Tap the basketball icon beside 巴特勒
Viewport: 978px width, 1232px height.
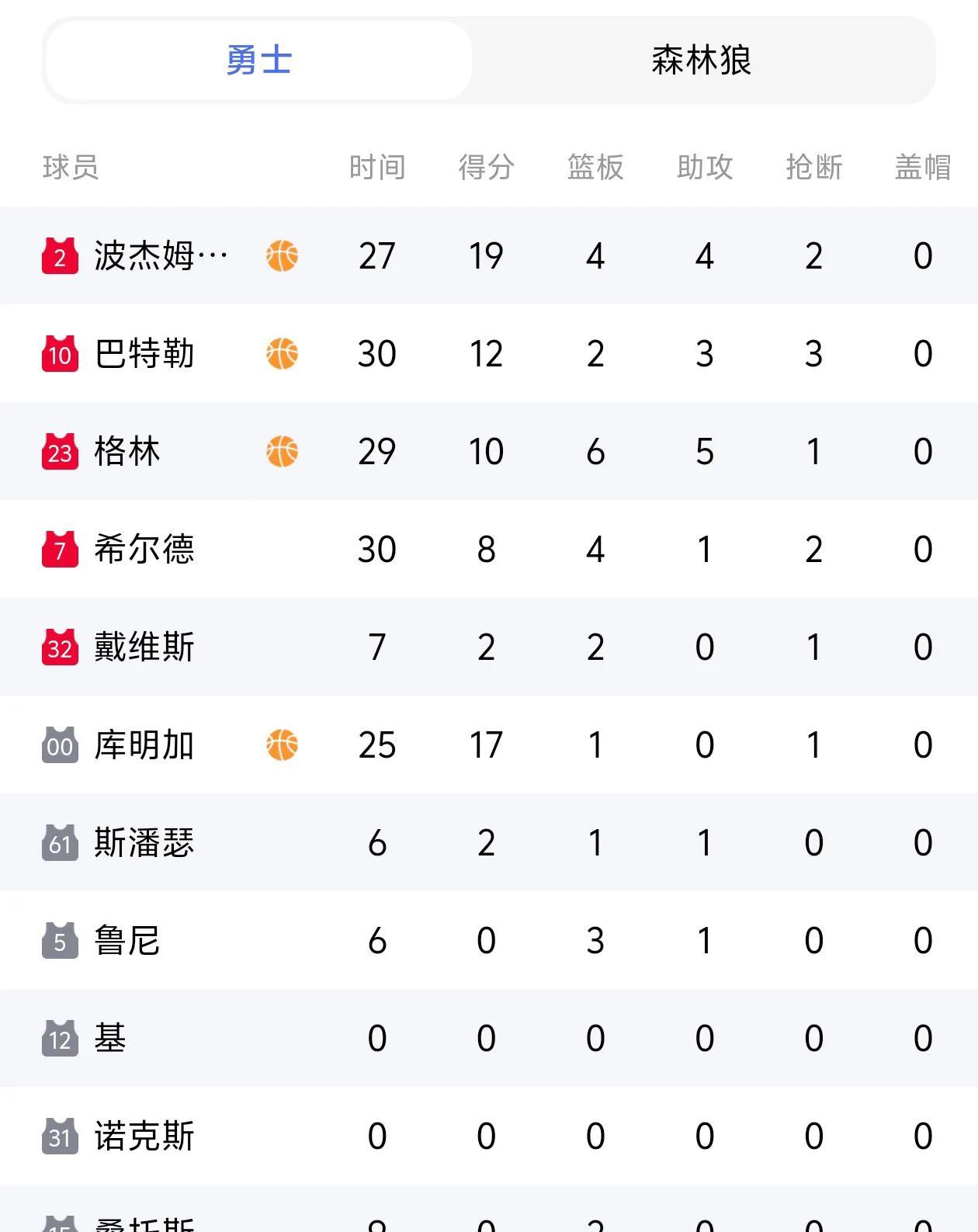(282, 353)
